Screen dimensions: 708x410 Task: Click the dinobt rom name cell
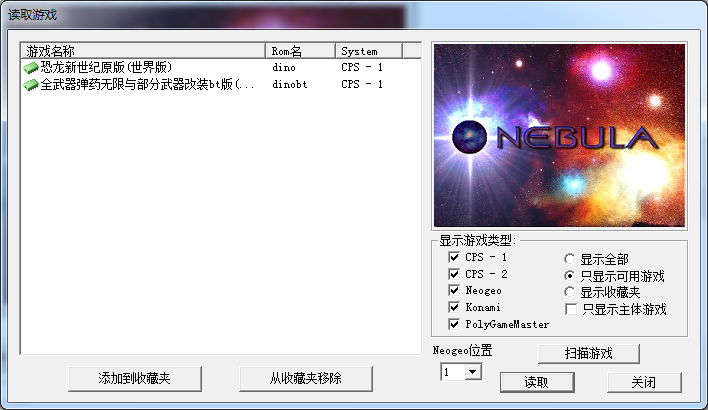click(289, 84)
